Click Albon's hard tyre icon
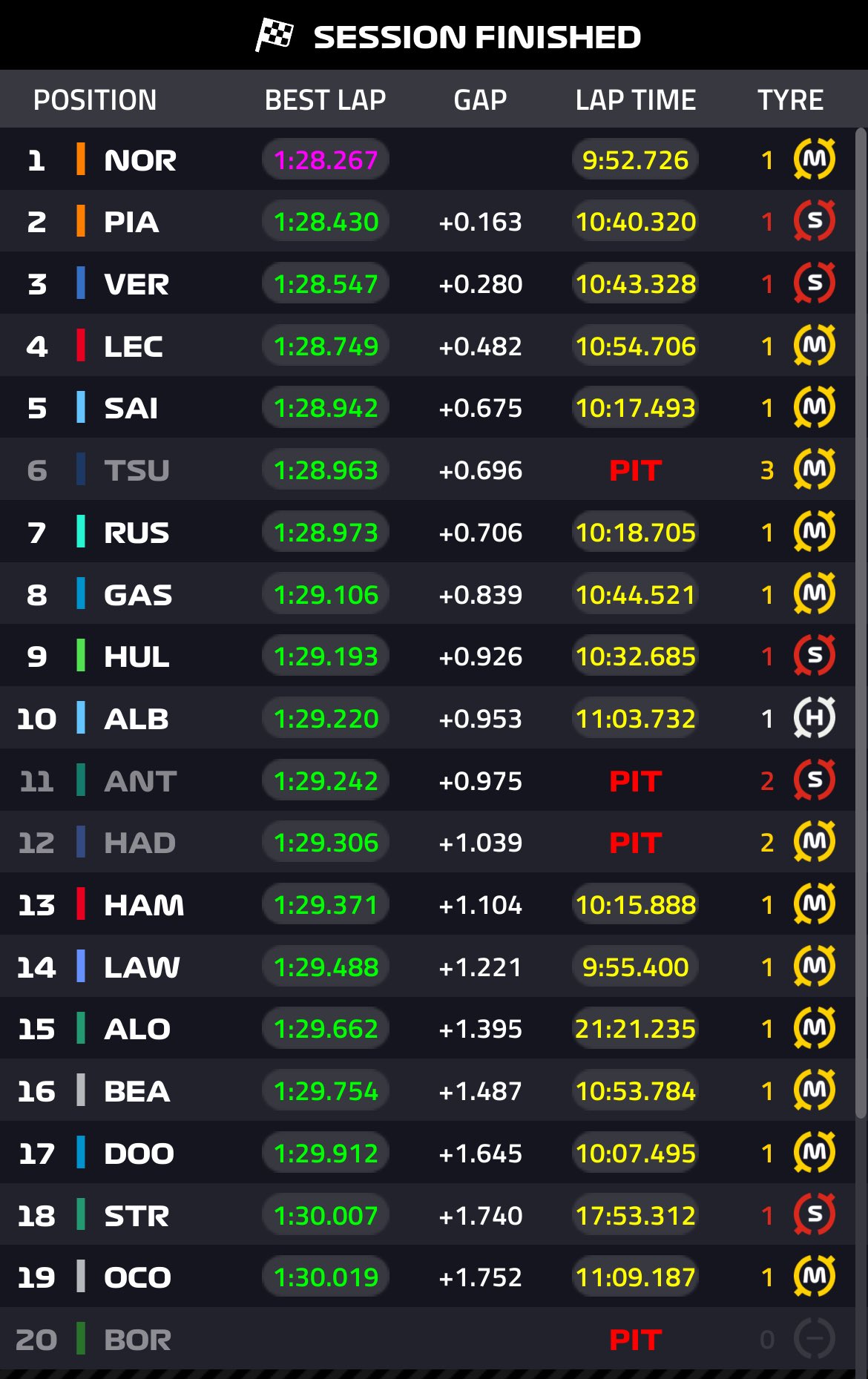 tap(814, 718)
